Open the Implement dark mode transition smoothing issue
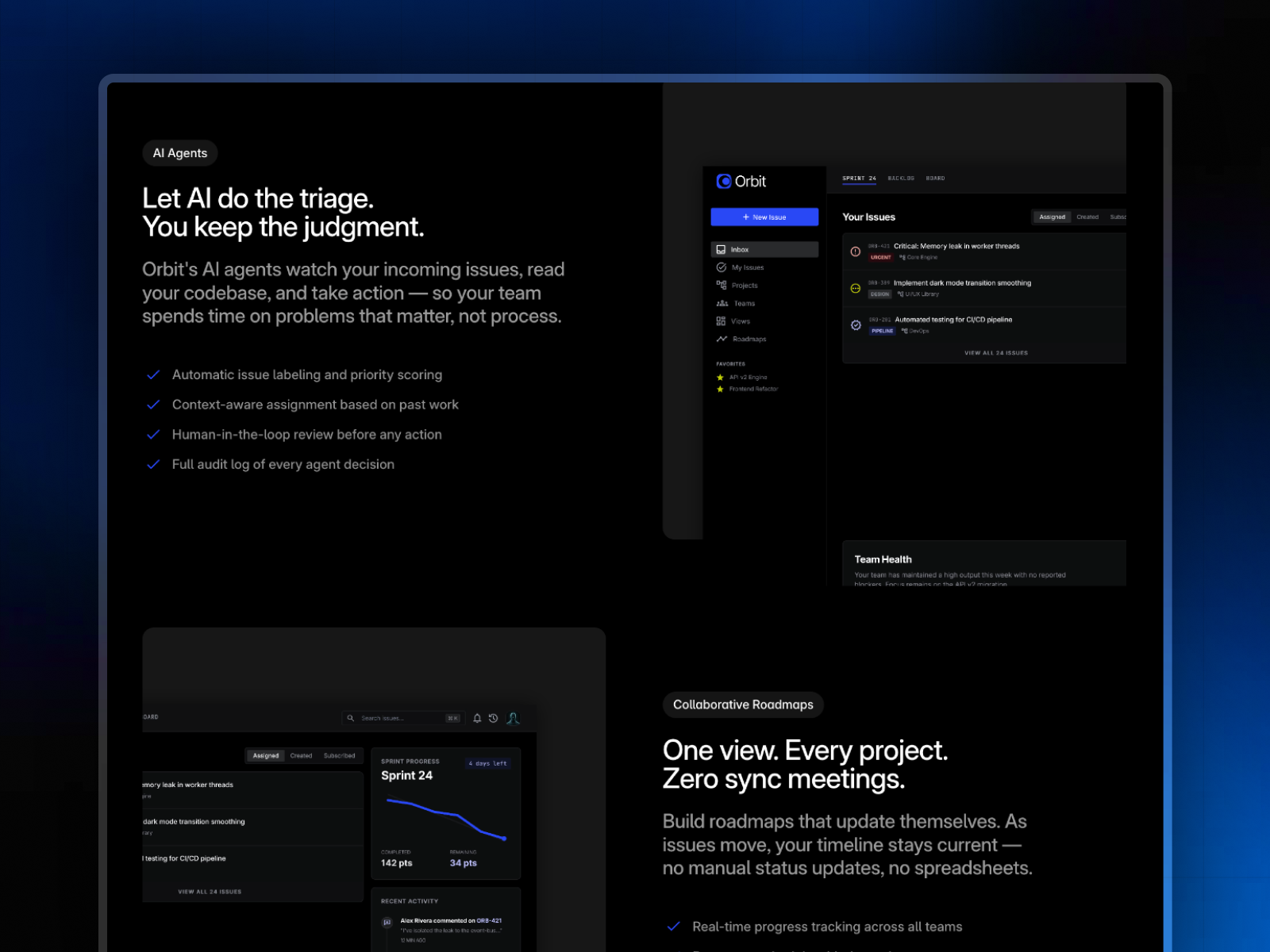This screenshot has height=952, width=1270. tap(962, 282)
